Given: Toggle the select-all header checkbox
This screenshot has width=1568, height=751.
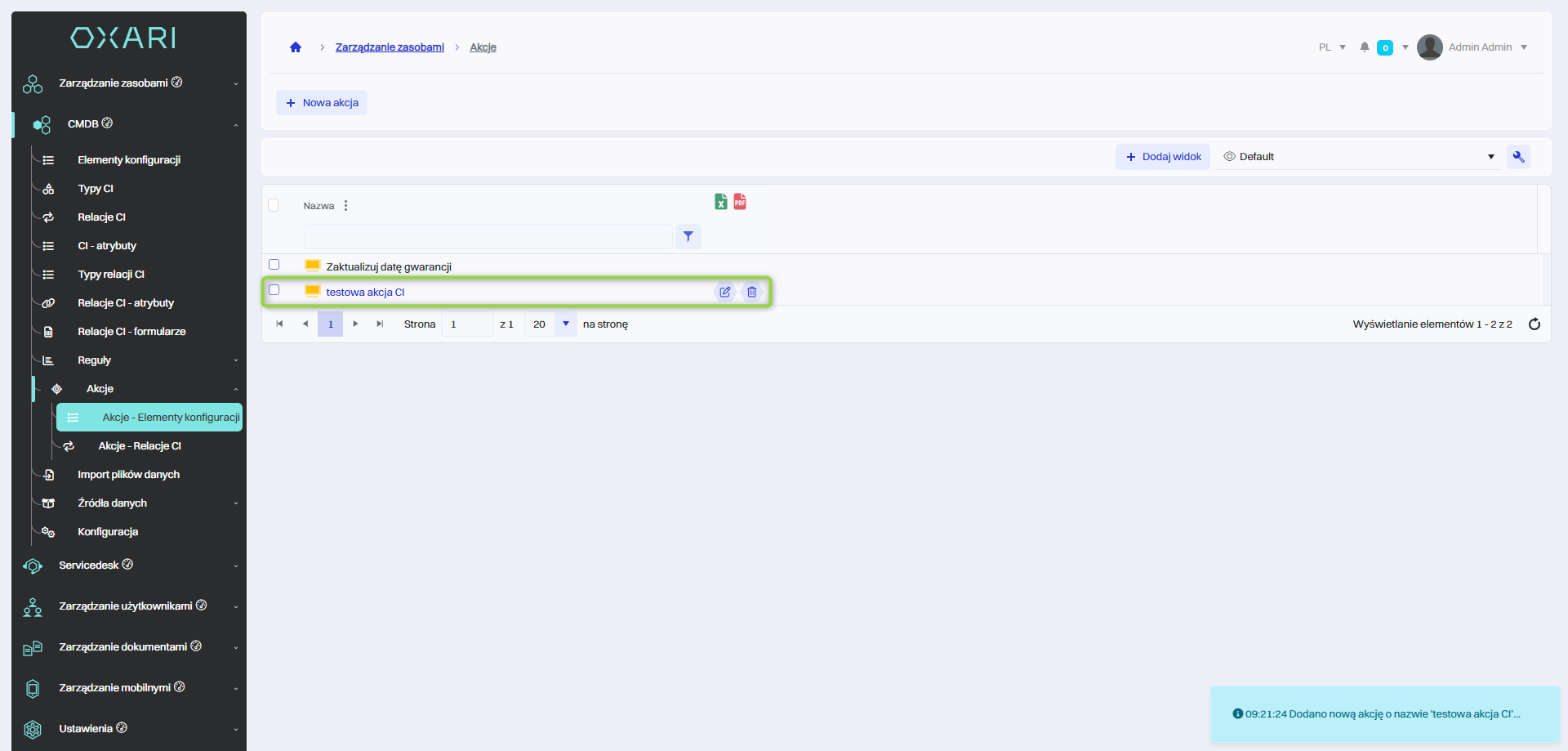Looking at the screenshot, I should (274, 205).
